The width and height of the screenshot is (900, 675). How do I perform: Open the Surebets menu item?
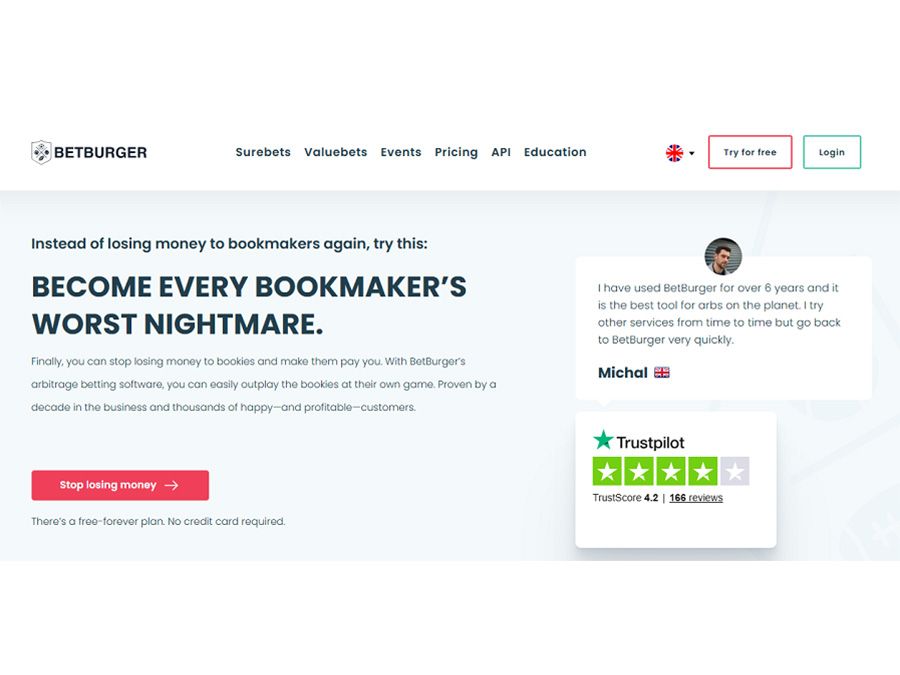click(263, 152)
